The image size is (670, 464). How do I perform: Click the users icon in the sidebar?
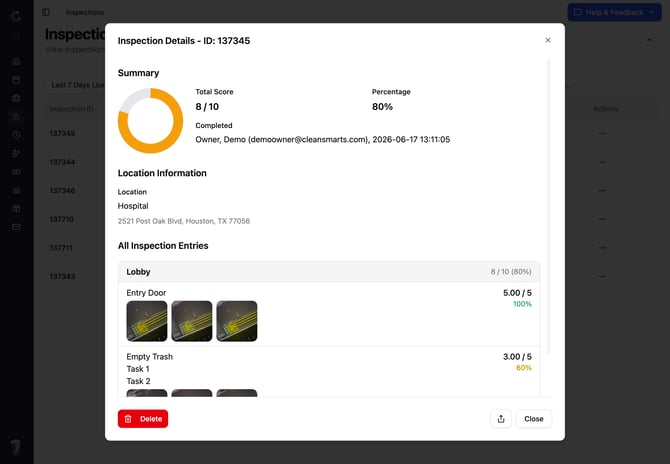pos(16,153)
